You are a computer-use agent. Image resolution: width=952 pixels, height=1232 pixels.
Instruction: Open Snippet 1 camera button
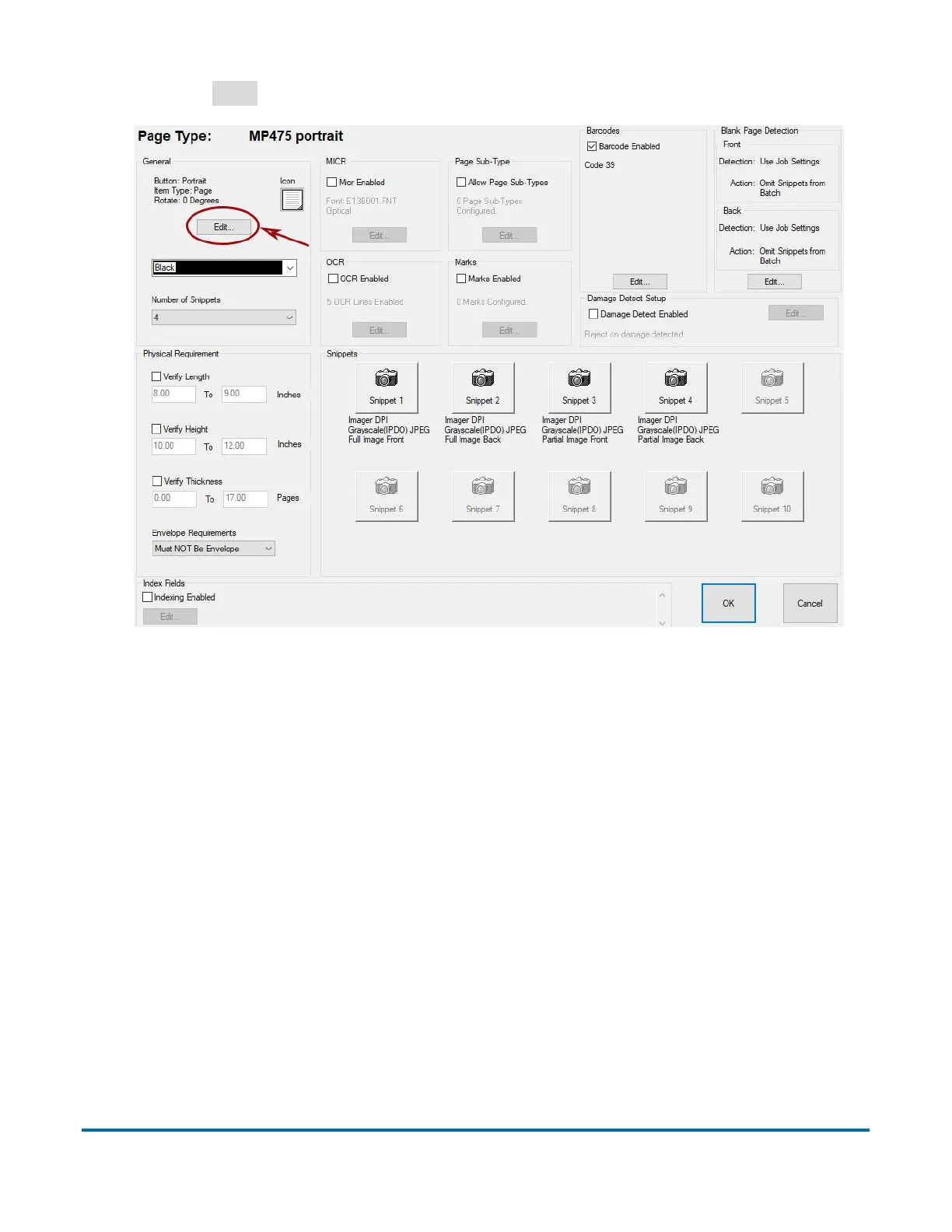coord(387,387)
